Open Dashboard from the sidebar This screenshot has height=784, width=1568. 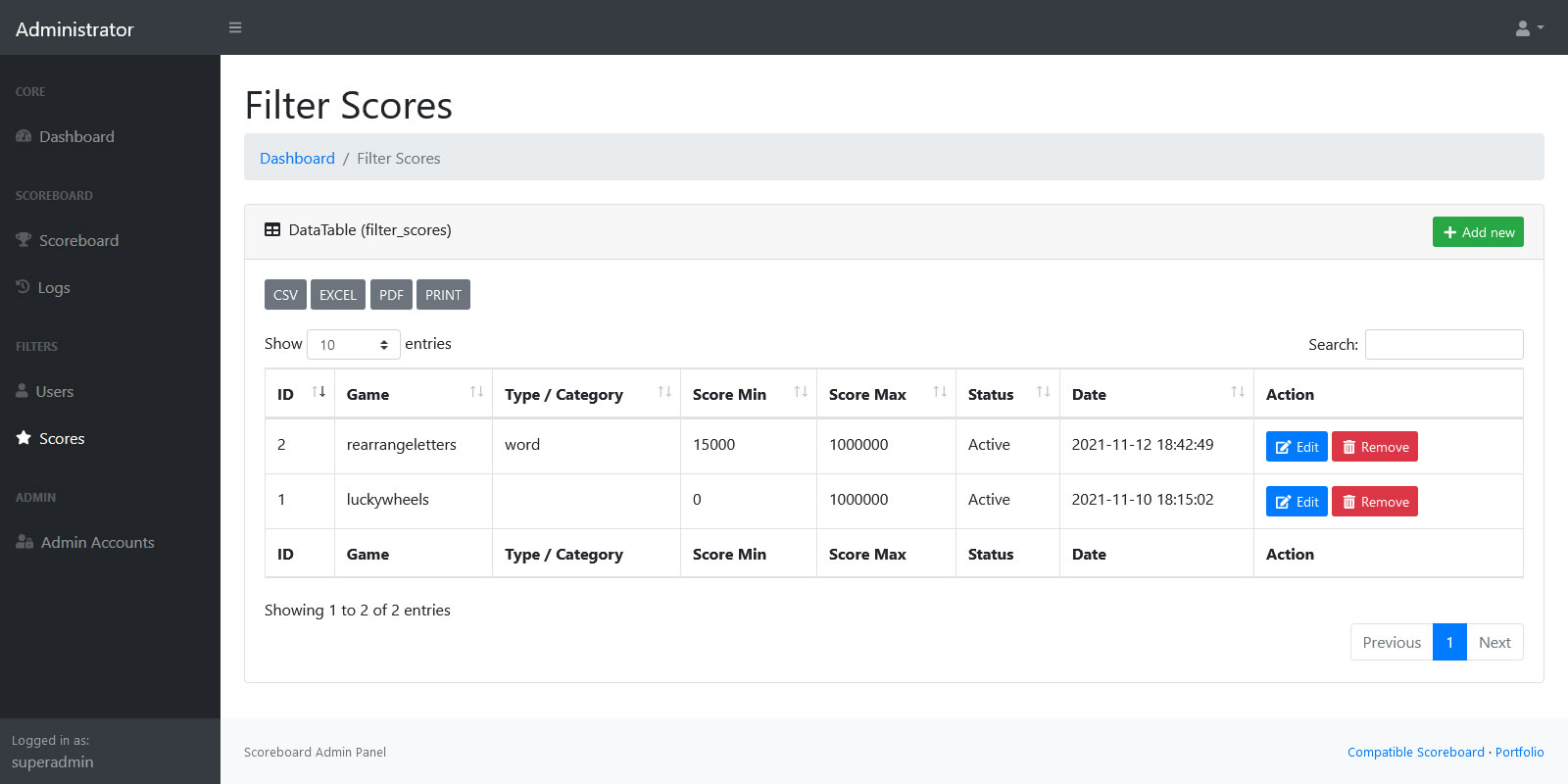(x=76, y=137)
